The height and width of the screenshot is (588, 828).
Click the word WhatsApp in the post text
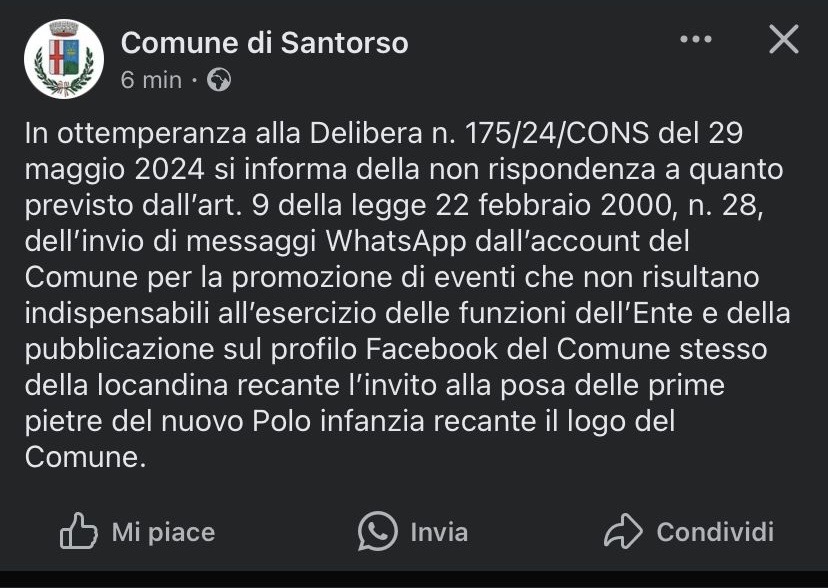(x=396, y=241)
